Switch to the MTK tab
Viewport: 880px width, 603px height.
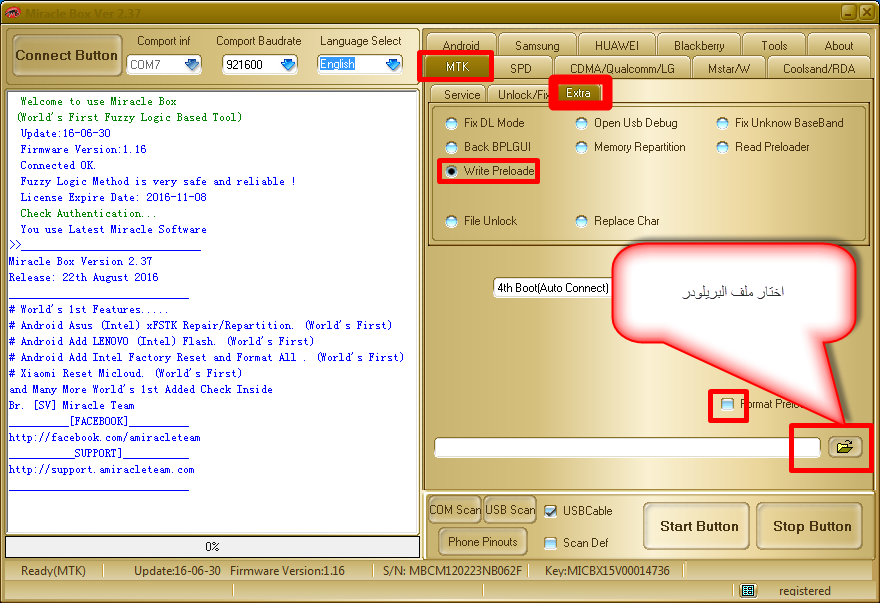pos(457,67)
